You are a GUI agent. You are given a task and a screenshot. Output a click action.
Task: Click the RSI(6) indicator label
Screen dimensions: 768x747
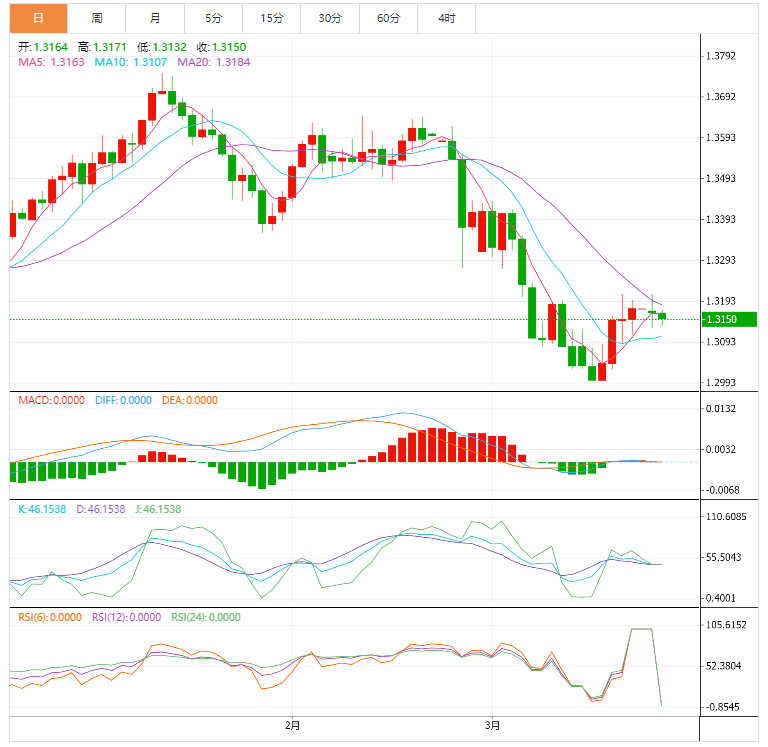coord(50,617)
